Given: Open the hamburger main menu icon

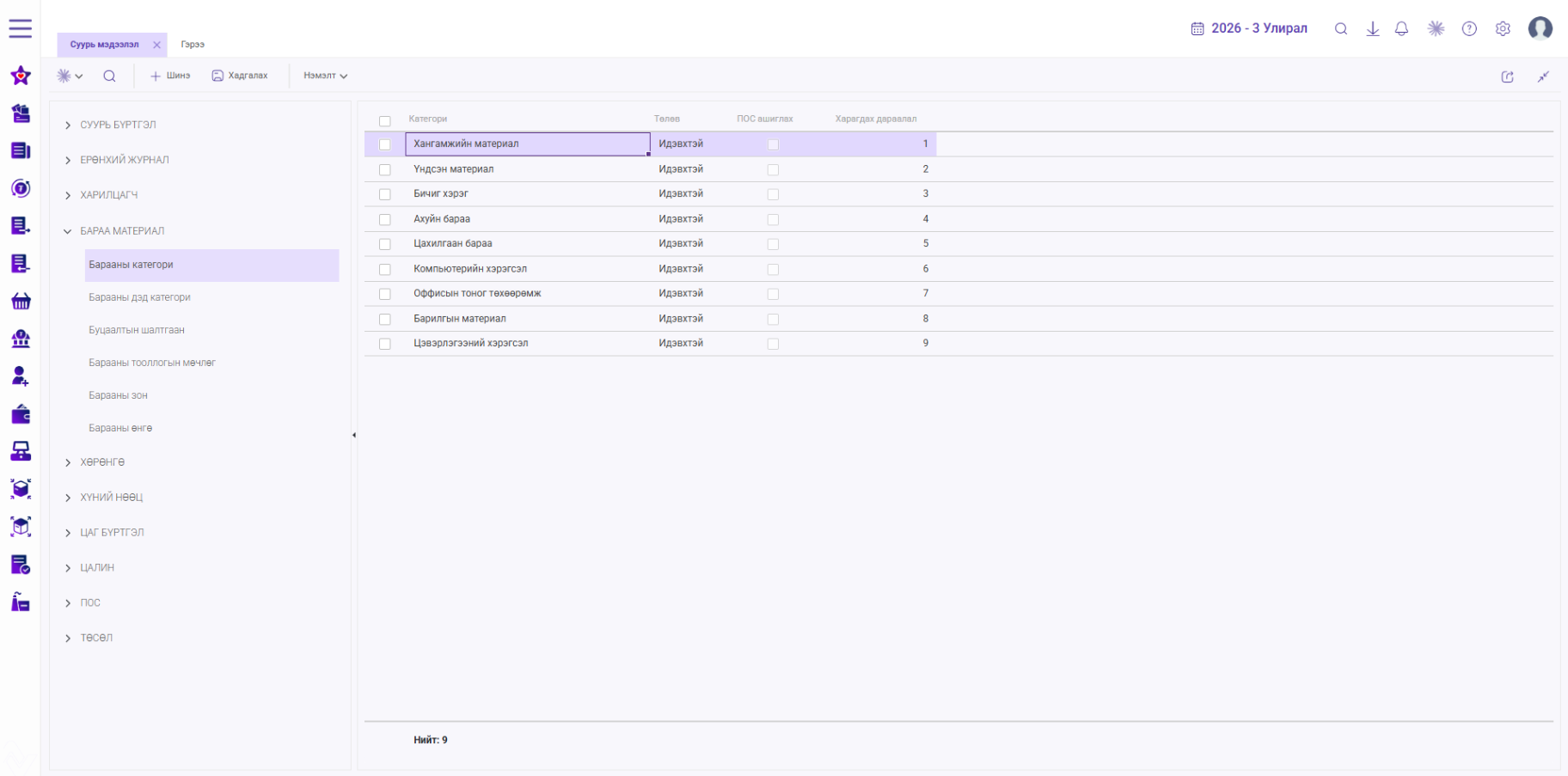Looking at the screenshot, I should pos(21,28).
